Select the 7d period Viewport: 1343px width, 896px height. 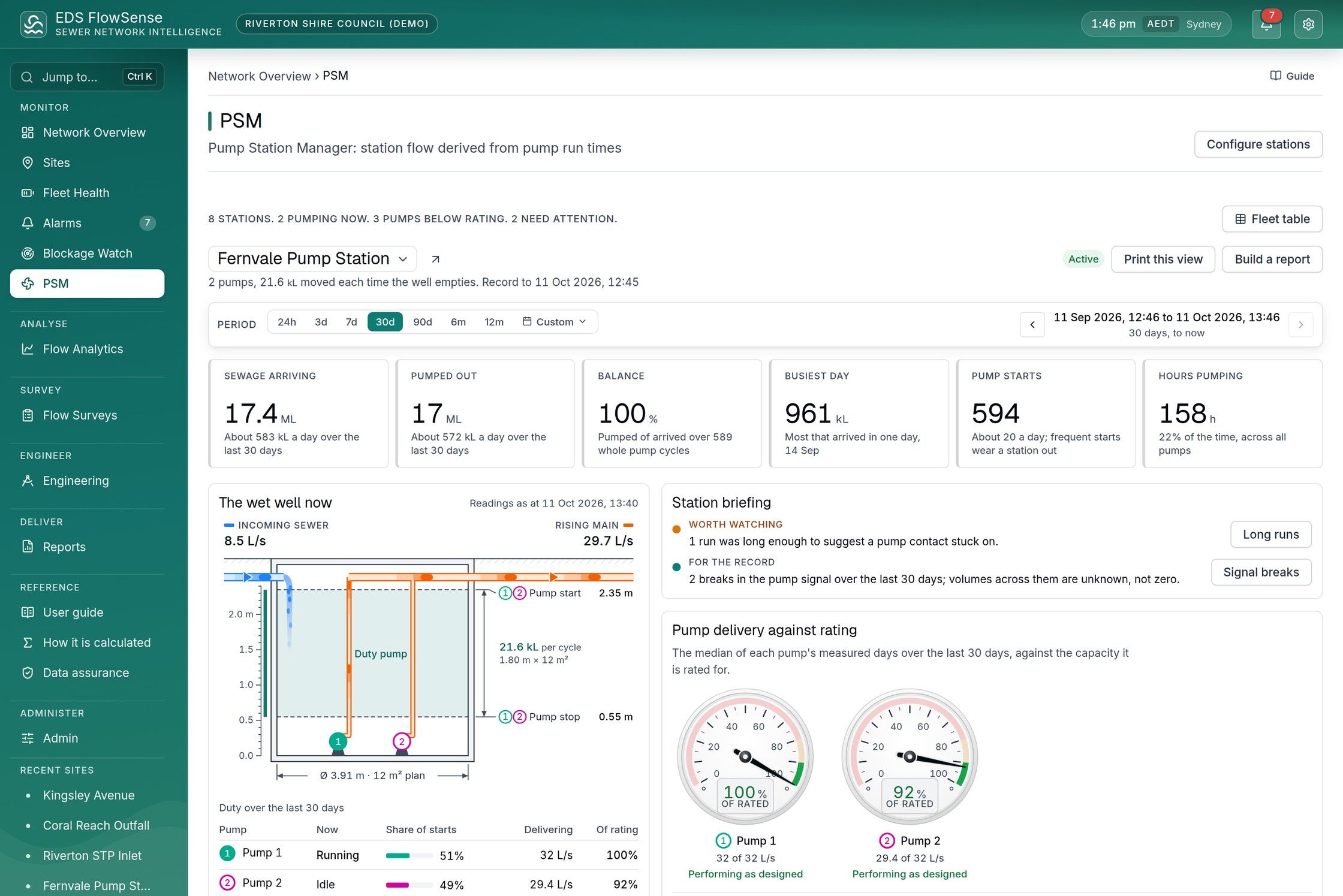(351, 322)
